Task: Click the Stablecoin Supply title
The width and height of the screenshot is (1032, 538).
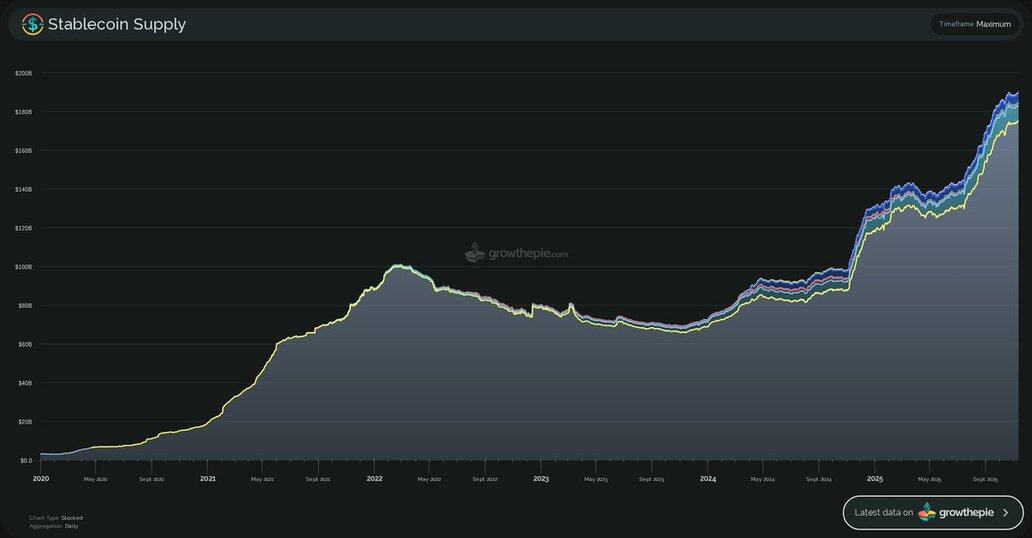Action: (x=117, y=24)
